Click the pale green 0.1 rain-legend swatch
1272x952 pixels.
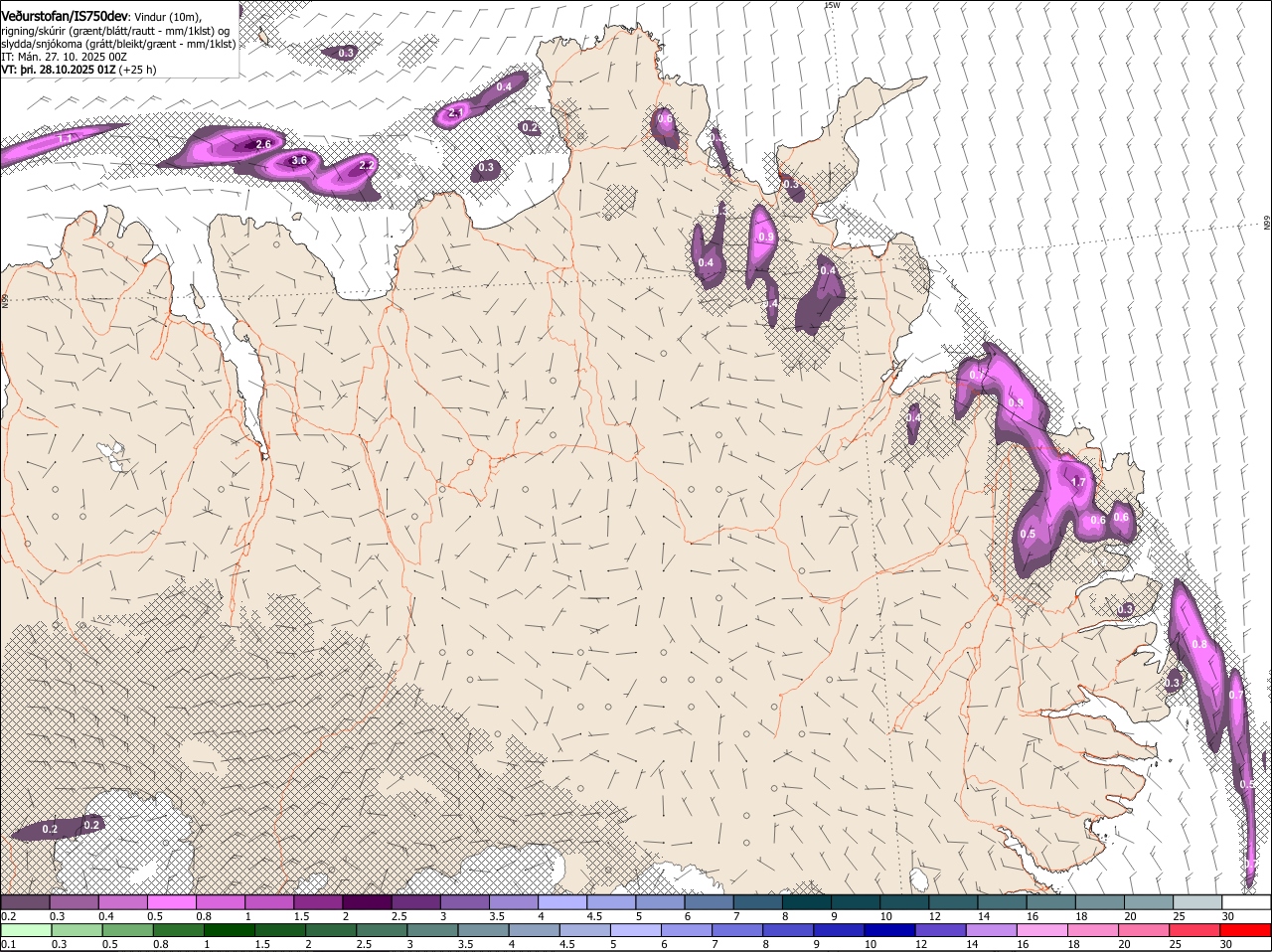[x=25, y=930]
